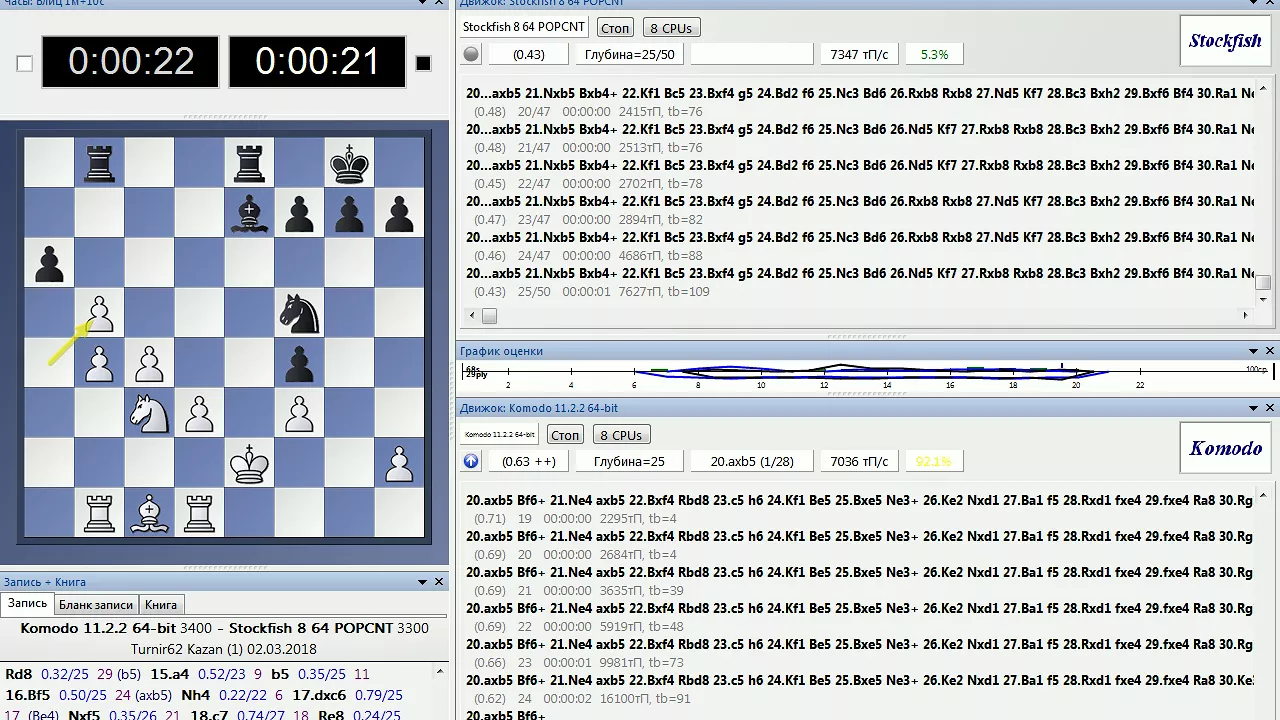Select the white king on e2
This screenshot has height=720, width=1280.
pyautogui.click(x=249, y=464)
